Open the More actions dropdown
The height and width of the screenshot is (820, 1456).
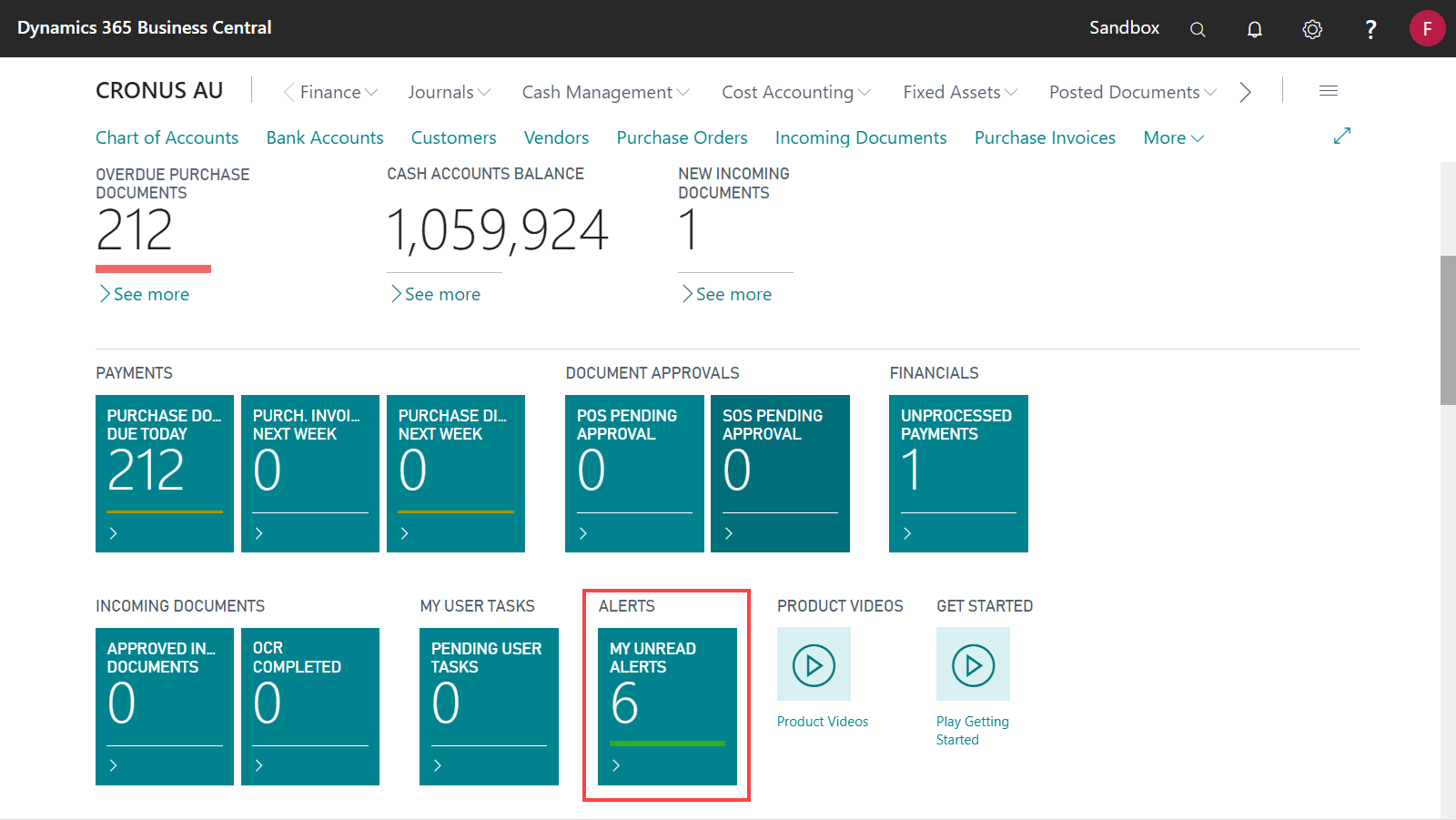1174,137
